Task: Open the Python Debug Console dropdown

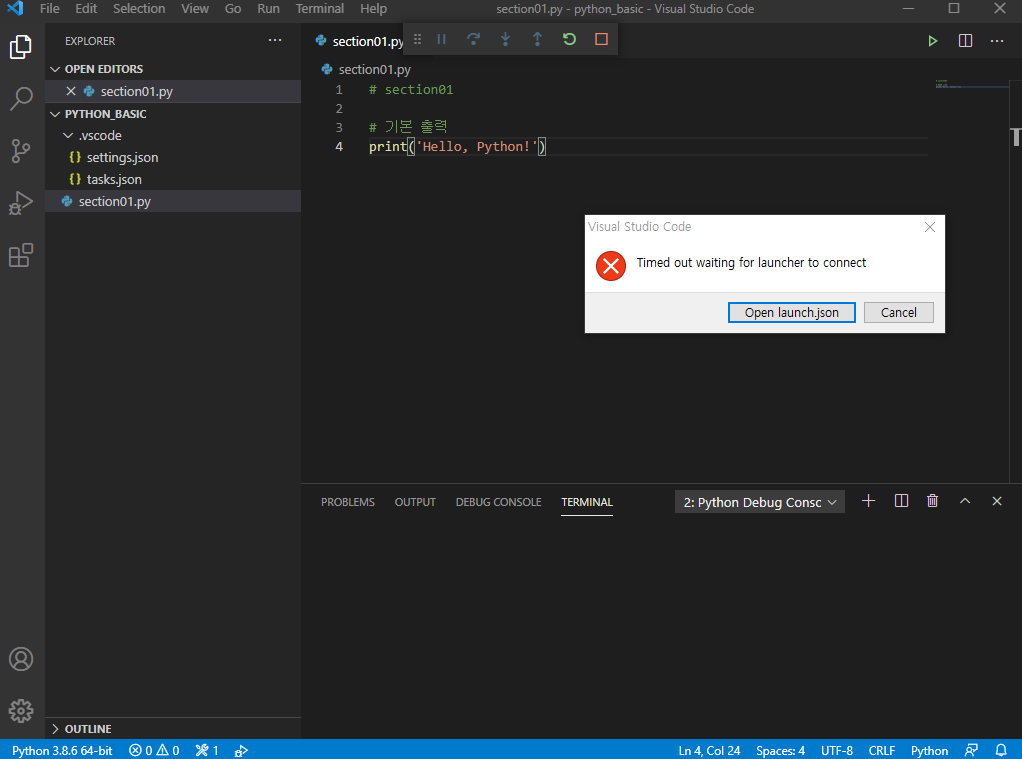Action: 759,501
